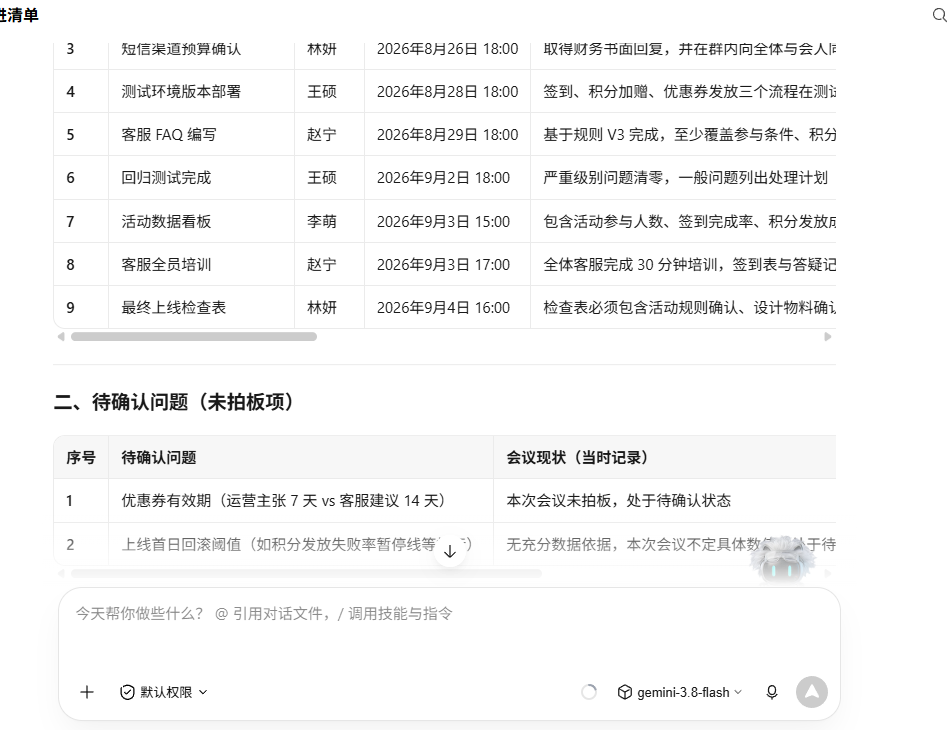Click the first table's scrollbar right arrow
This screenshot has width=947, height=730.
(828, 337)
